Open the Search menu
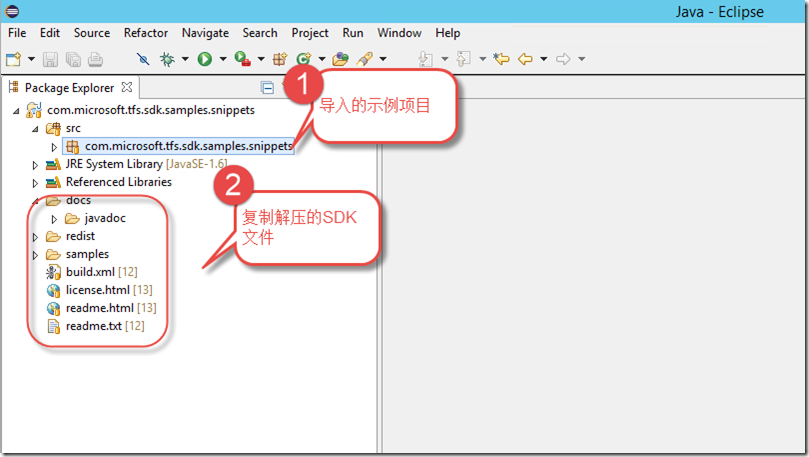Screen dimensions: 809x457 (260, 33)
